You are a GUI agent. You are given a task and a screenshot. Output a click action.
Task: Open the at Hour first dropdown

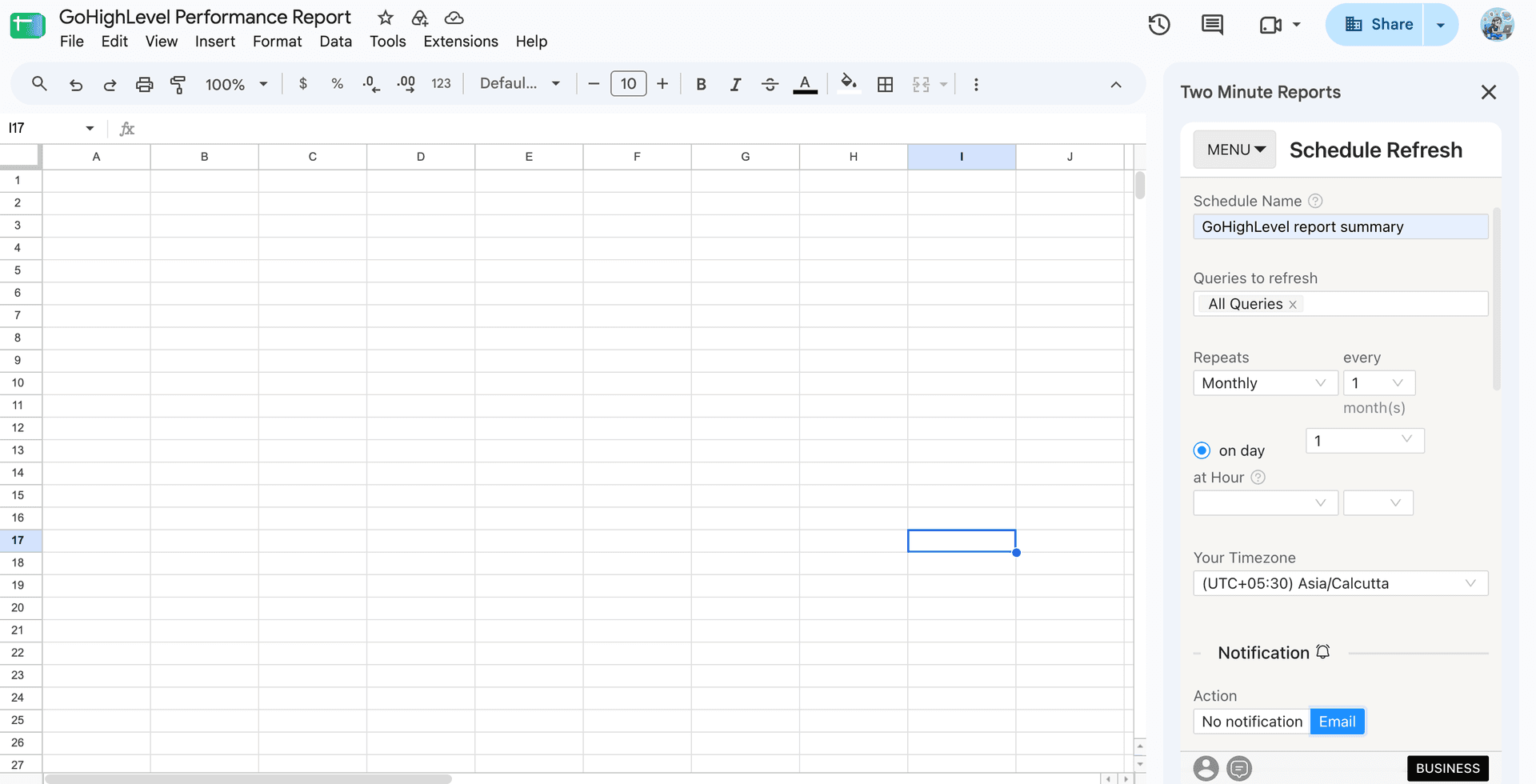[x=1266, y=502]
